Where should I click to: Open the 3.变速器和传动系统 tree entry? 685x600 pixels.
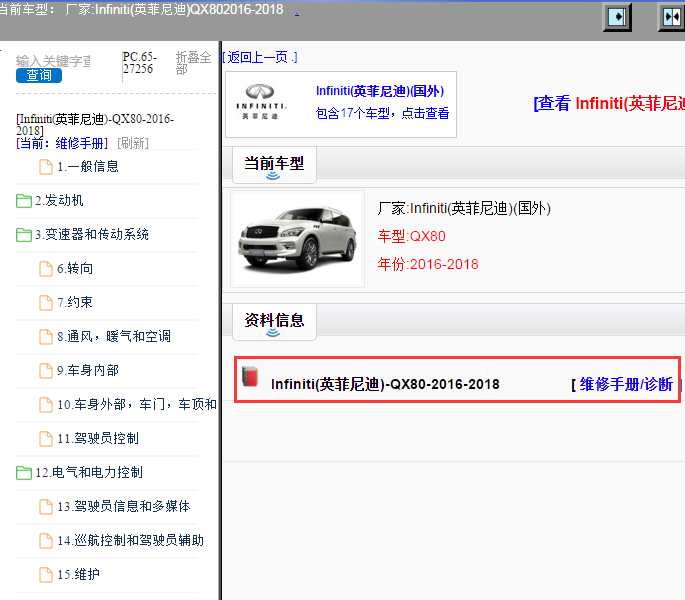[92, 235]
